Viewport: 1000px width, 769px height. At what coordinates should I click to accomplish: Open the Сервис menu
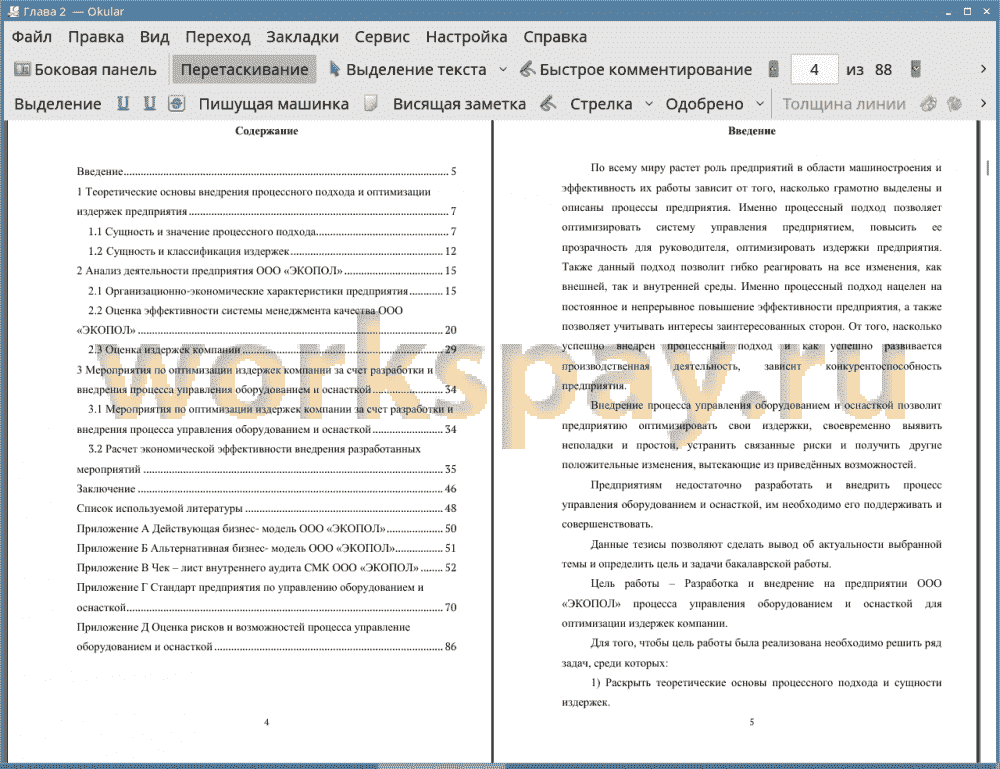pyautogui.click(x=382, y=37)
